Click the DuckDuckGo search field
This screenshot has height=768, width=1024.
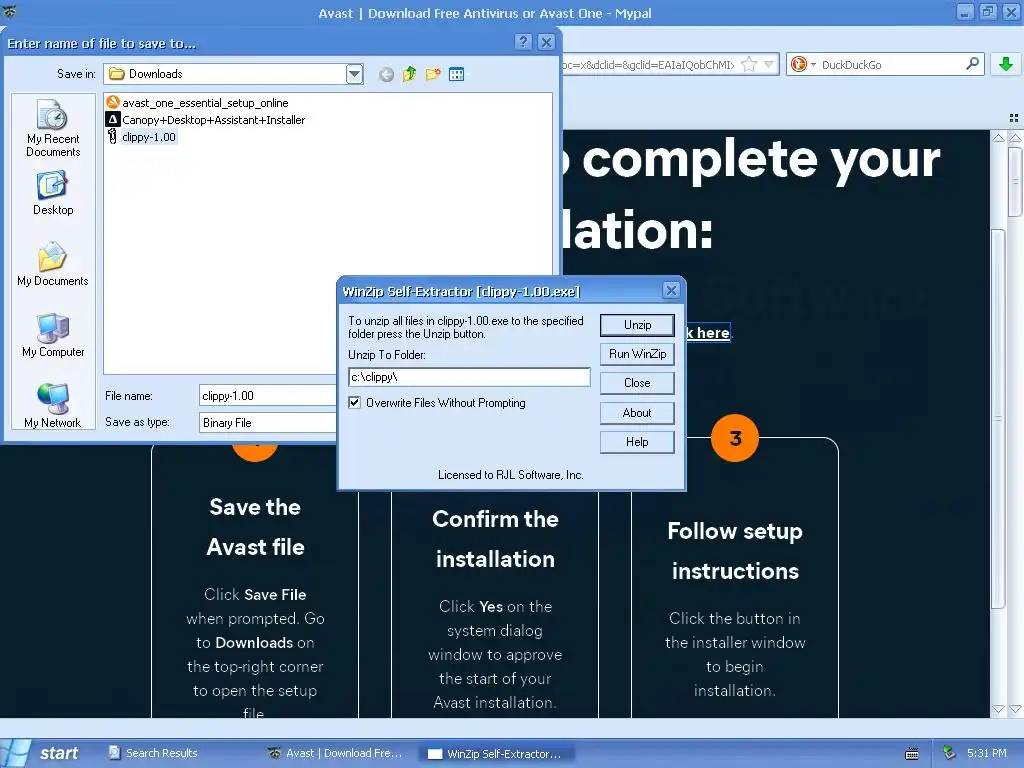[891, 65]
